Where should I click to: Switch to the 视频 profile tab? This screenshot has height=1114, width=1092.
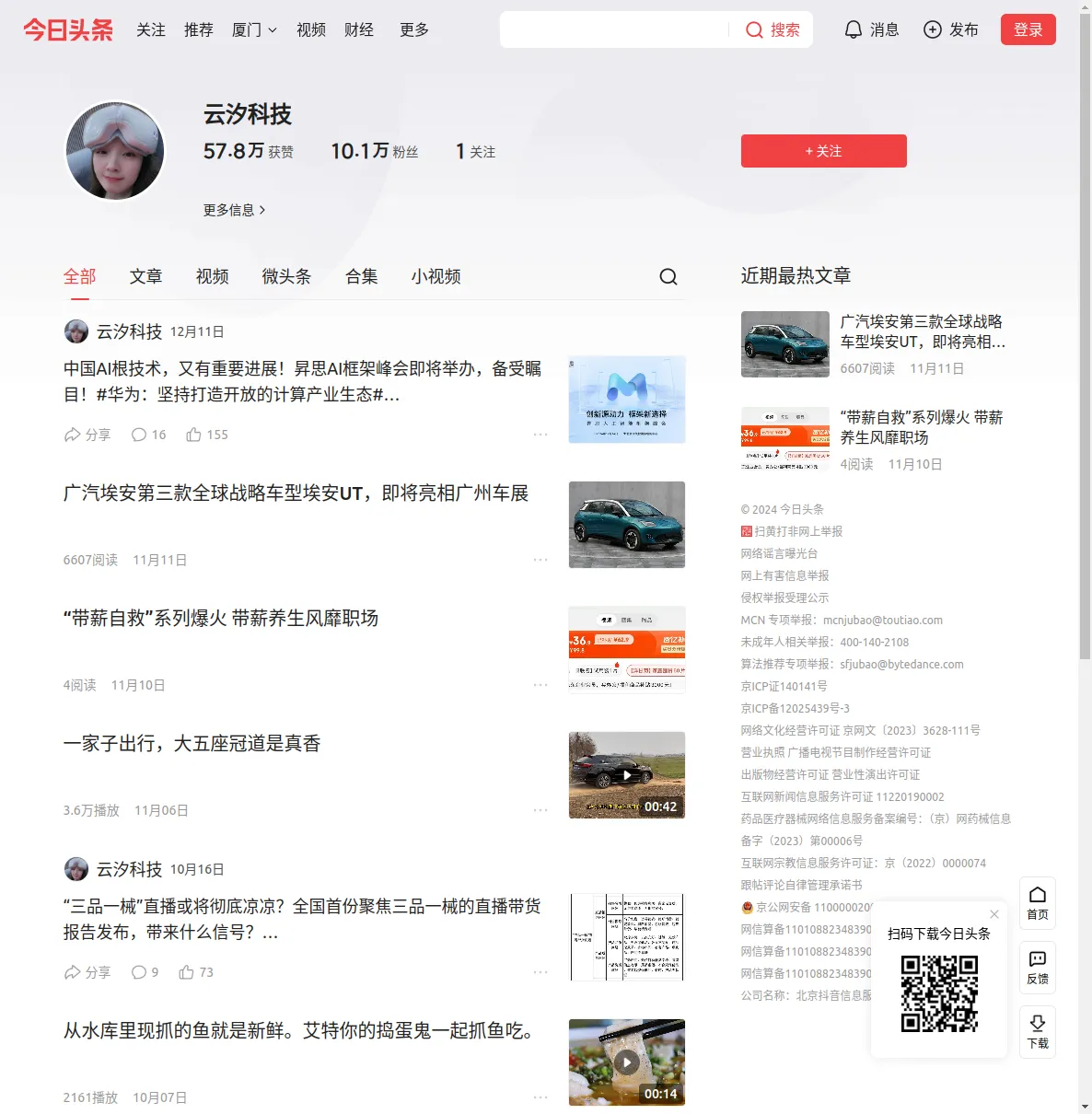(213, 276)
